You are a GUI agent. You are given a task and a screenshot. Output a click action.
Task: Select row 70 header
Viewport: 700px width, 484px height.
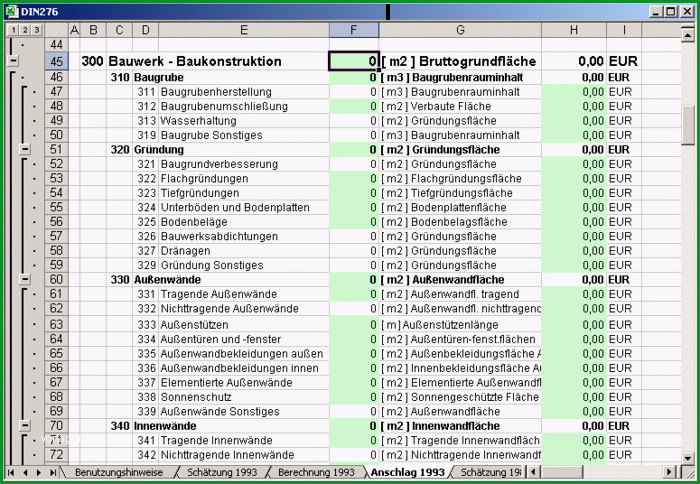click(56, 426)
